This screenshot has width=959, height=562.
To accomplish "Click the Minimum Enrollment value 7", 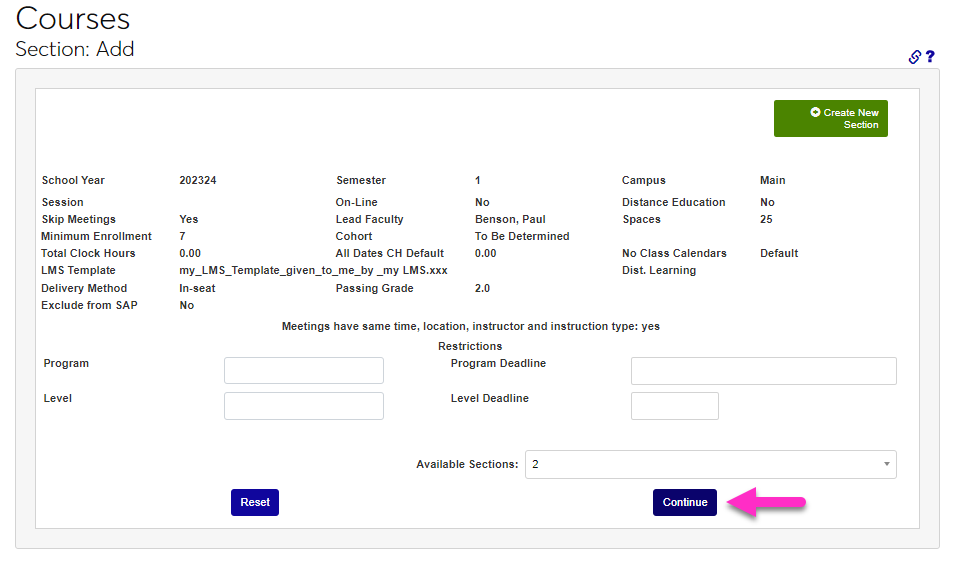I will click(x=182, y=236).
